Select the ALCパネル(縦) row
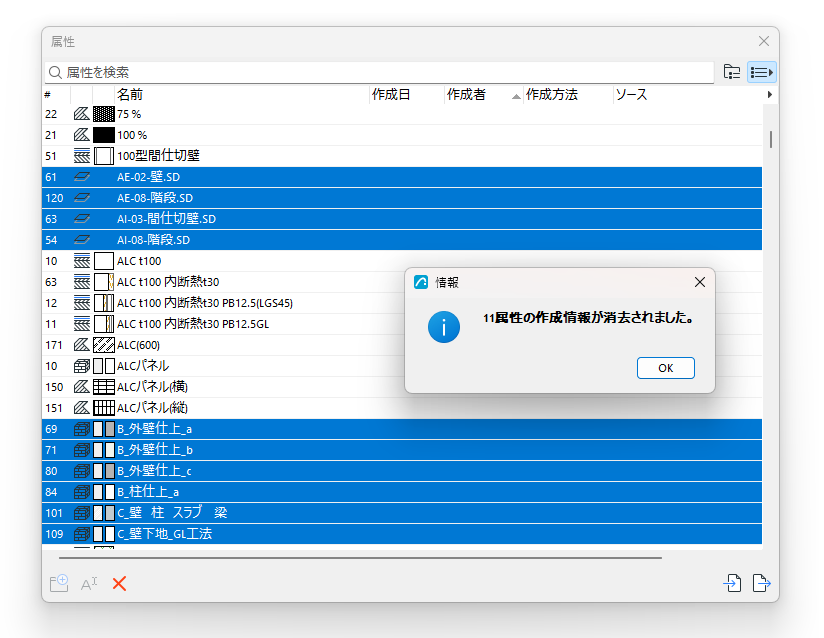 (402, 408)
